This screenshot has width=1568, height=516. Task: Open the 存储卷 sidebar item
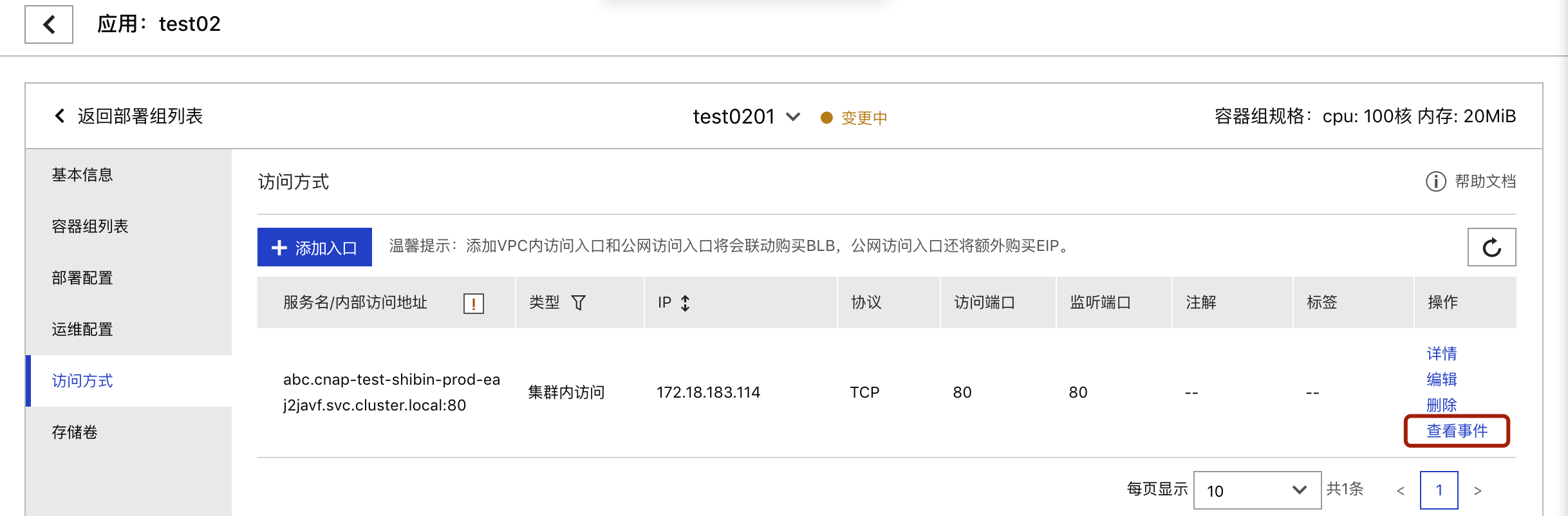75,432
